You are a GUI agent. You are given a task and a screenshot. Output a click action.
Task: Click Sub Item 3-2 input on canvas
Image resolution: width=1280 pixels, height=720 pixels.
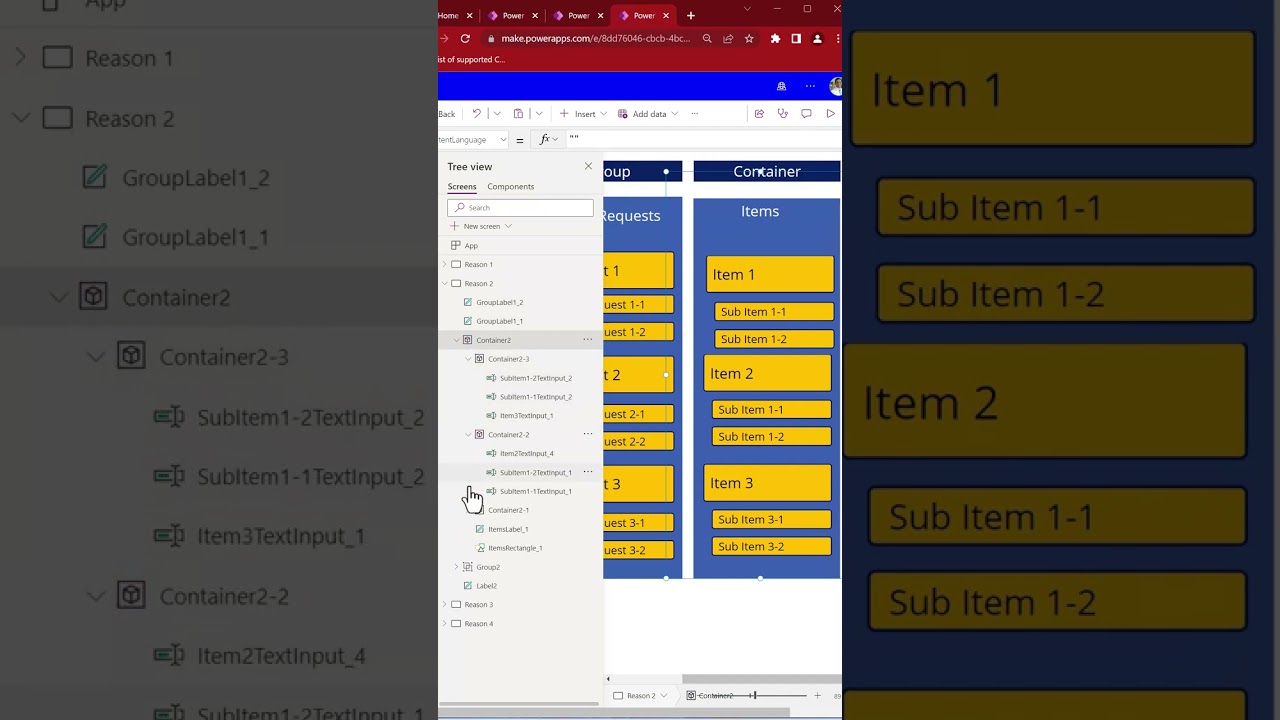772,546
